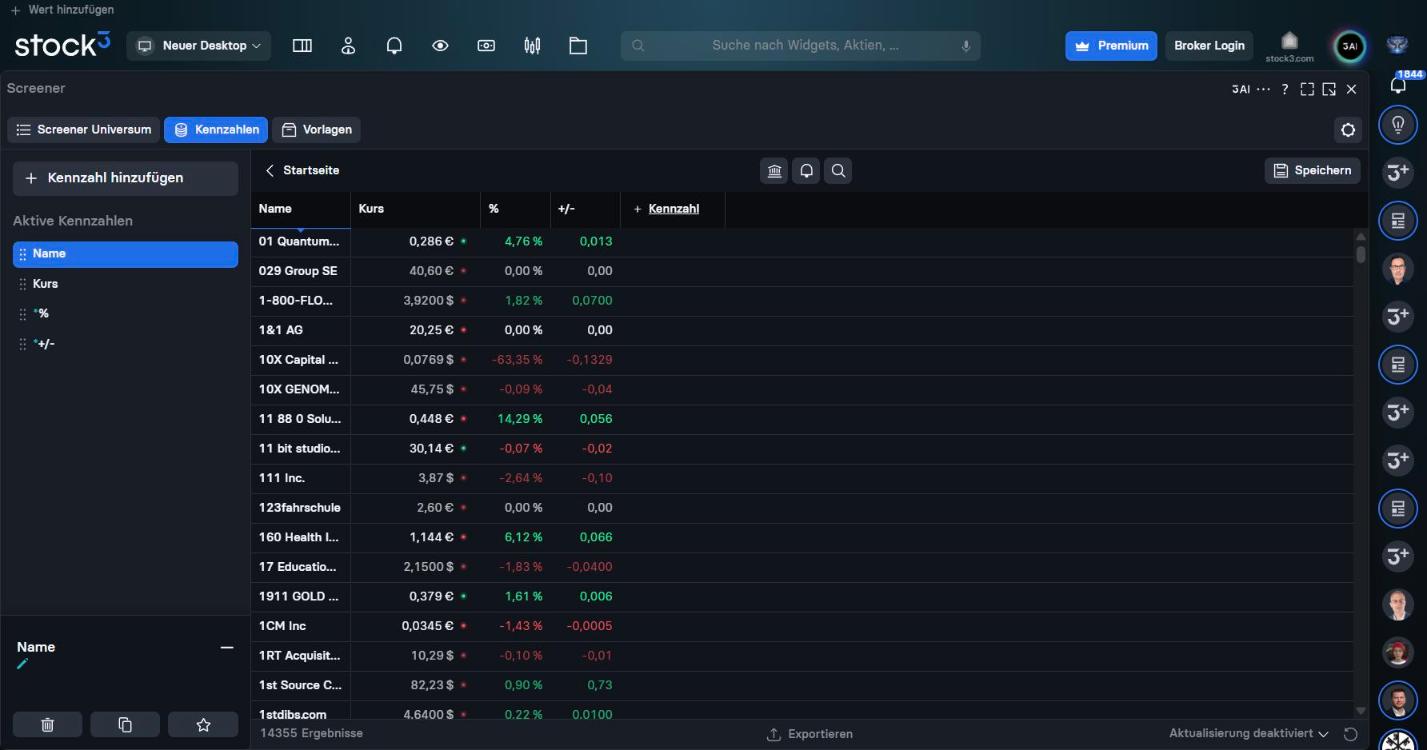This screenshot has width=1427, height=750.
Task: Open the Screener three-dots menu
Action: (1263, 89)
